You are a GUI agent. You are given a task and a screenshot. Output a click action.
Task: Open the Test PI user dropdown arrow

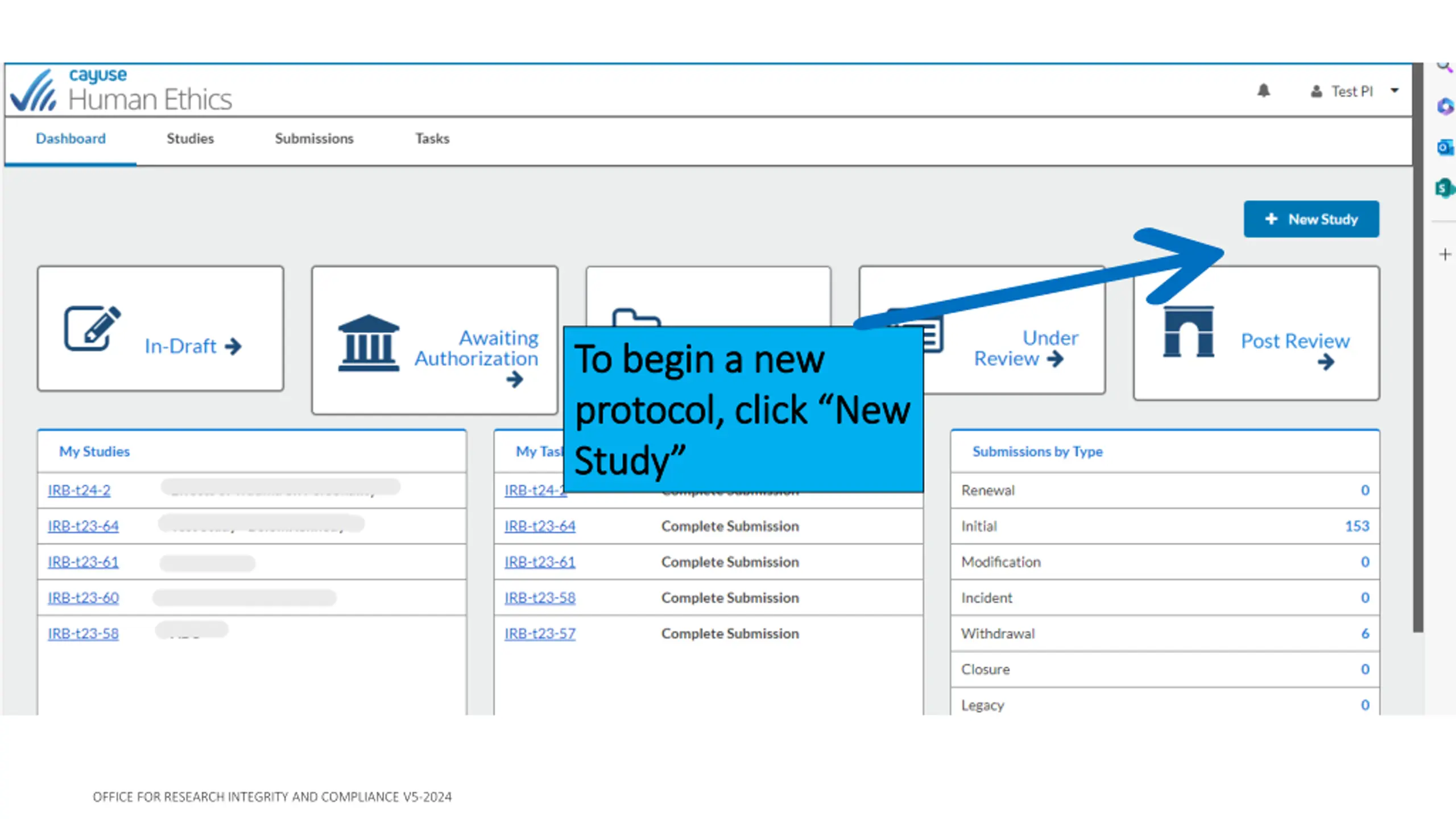tap(1395, 90)
